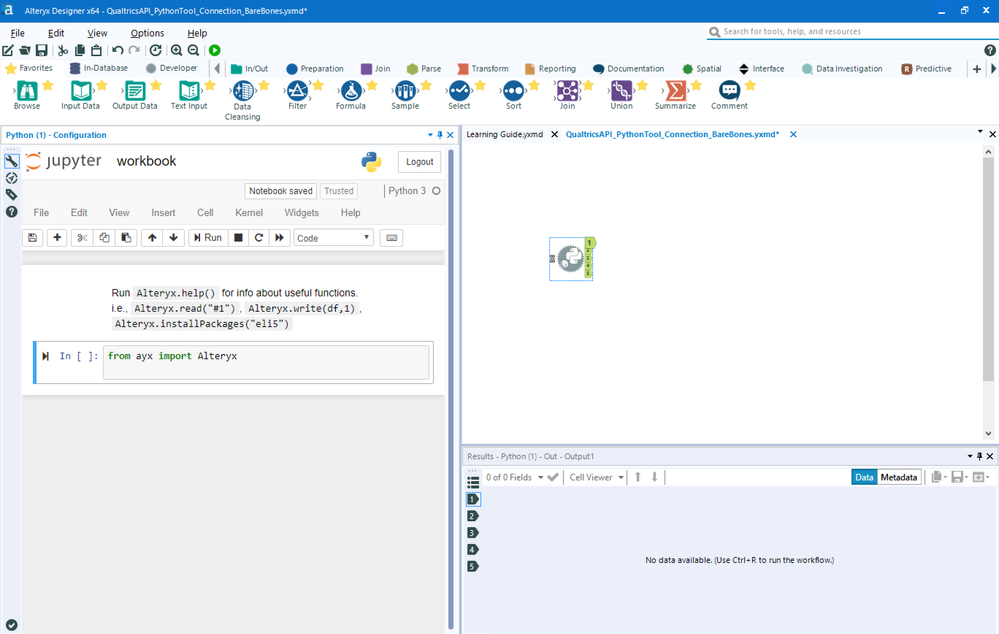Select the Output Data tool
Image resolution: width=999 pixels, height=634 pixels.
134,96
